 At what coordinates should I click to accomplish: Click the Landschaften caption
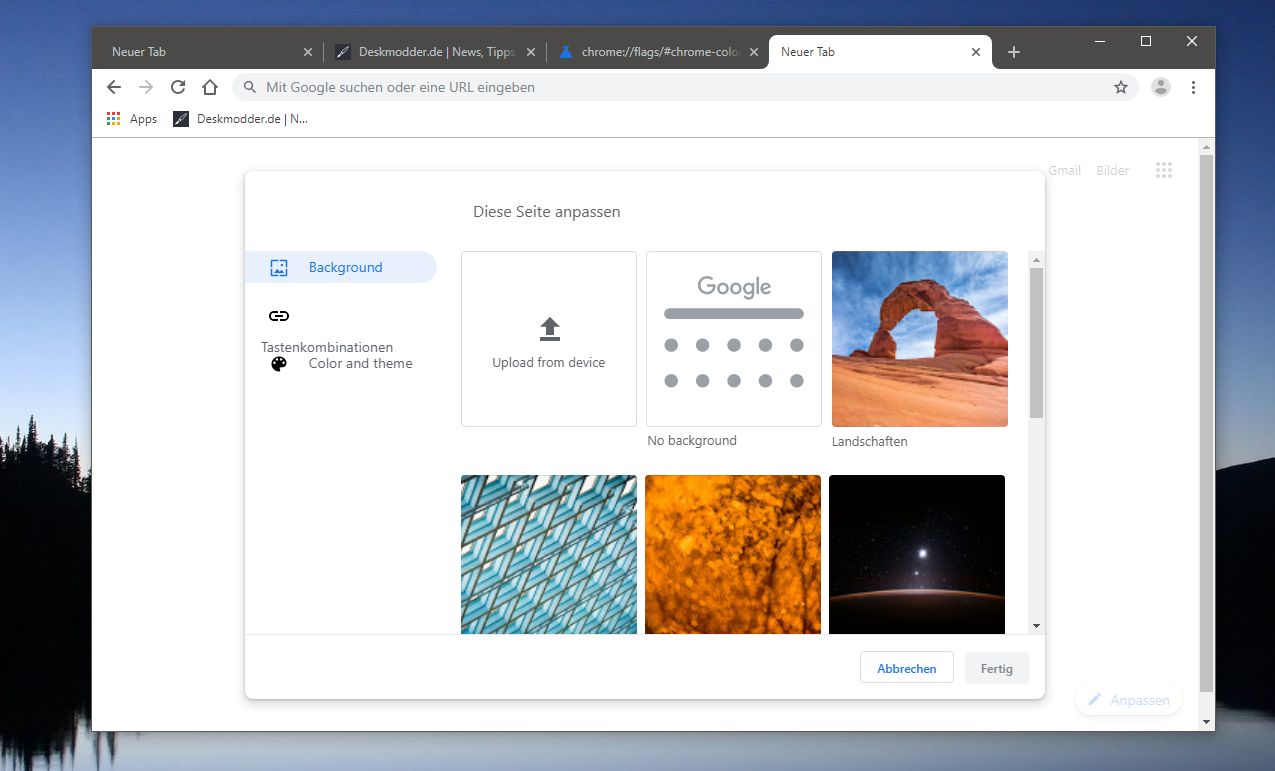pos(870,441)
